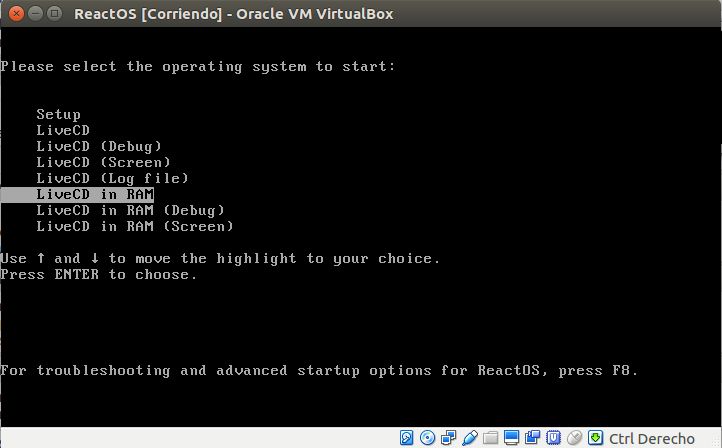Click the green arrow keyboard capture icon
Image resolution: width=722 pixels, height=448 pixels.
(x=595, y=438)
